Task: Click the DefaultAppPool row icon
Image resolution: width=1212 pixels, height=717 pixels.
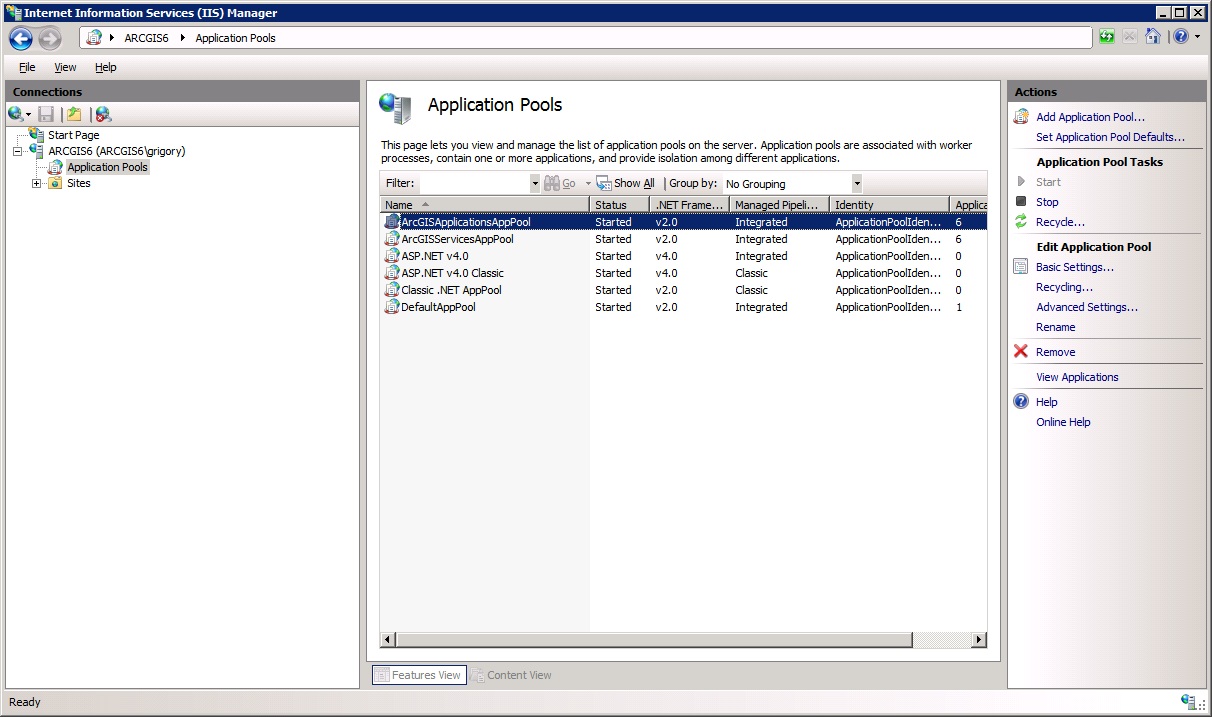Action: click(392, 307)
